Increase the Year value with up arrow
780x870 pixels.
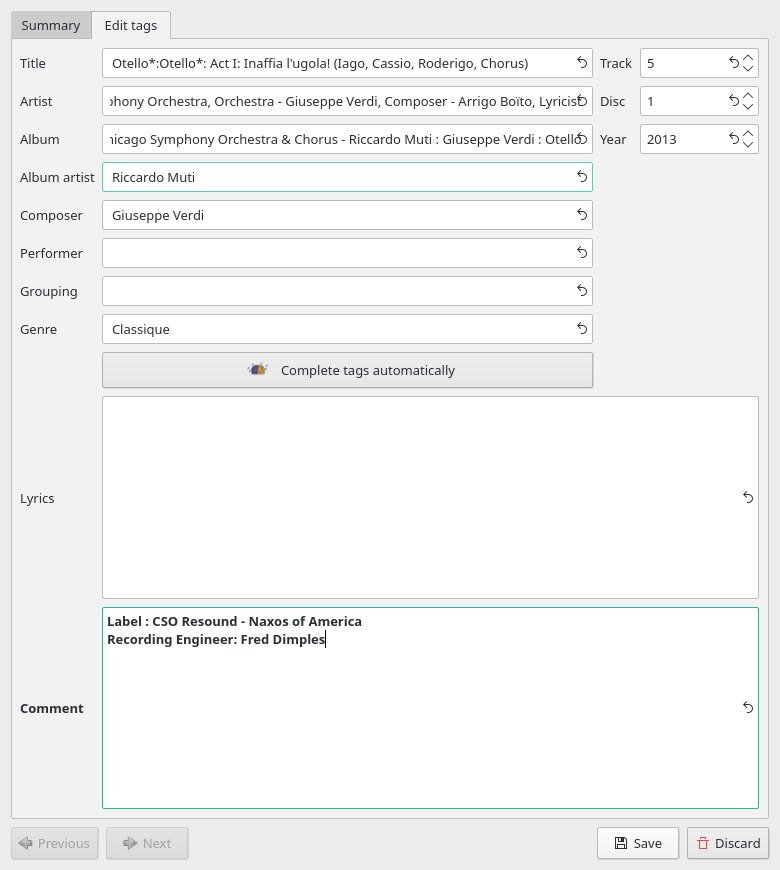748,133
